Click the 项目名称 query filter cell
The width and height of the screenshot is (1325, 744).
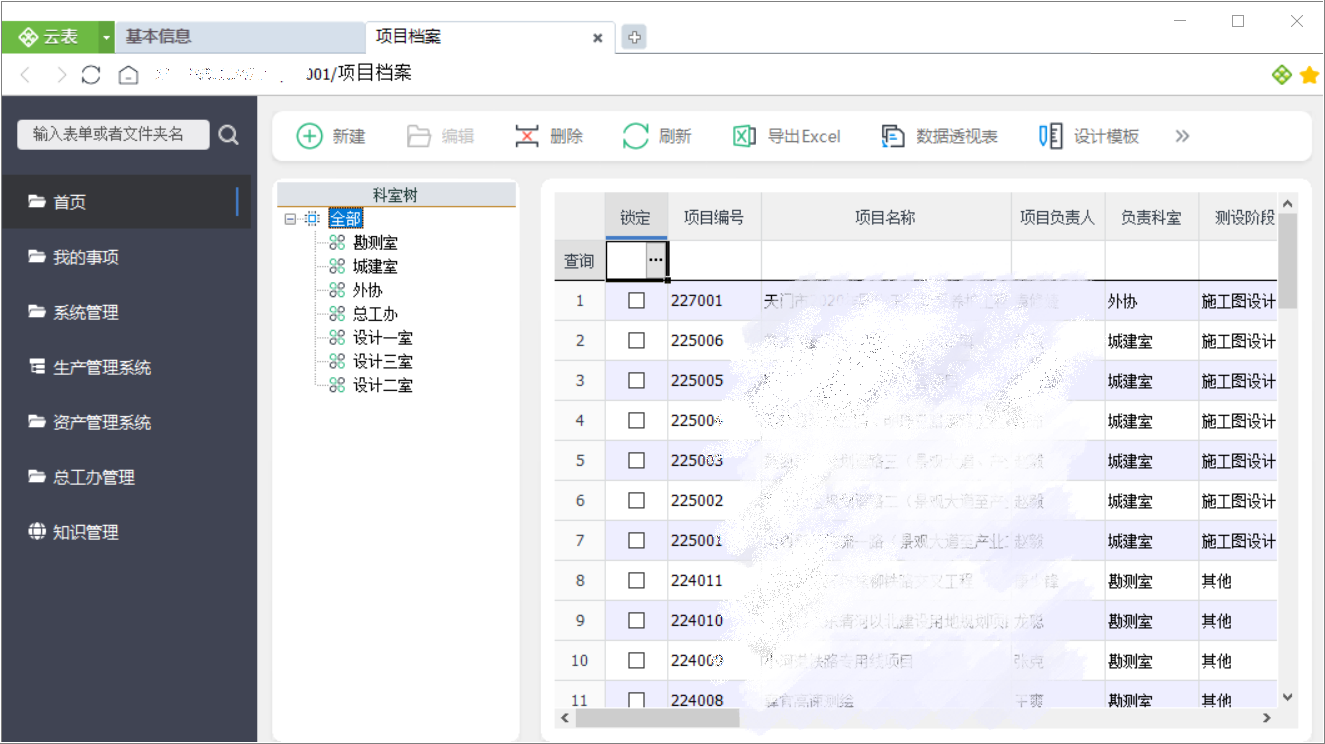pos(886,260)
